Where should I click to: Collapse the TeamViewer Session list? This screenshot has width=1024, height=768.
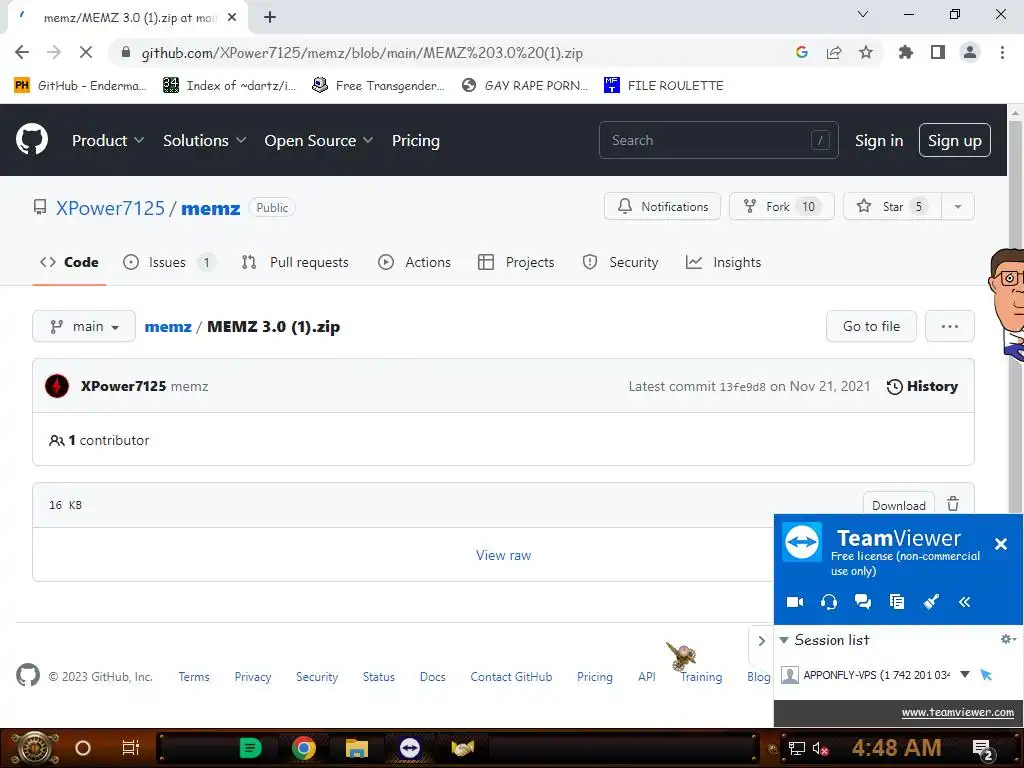click(x=784, y=640)
